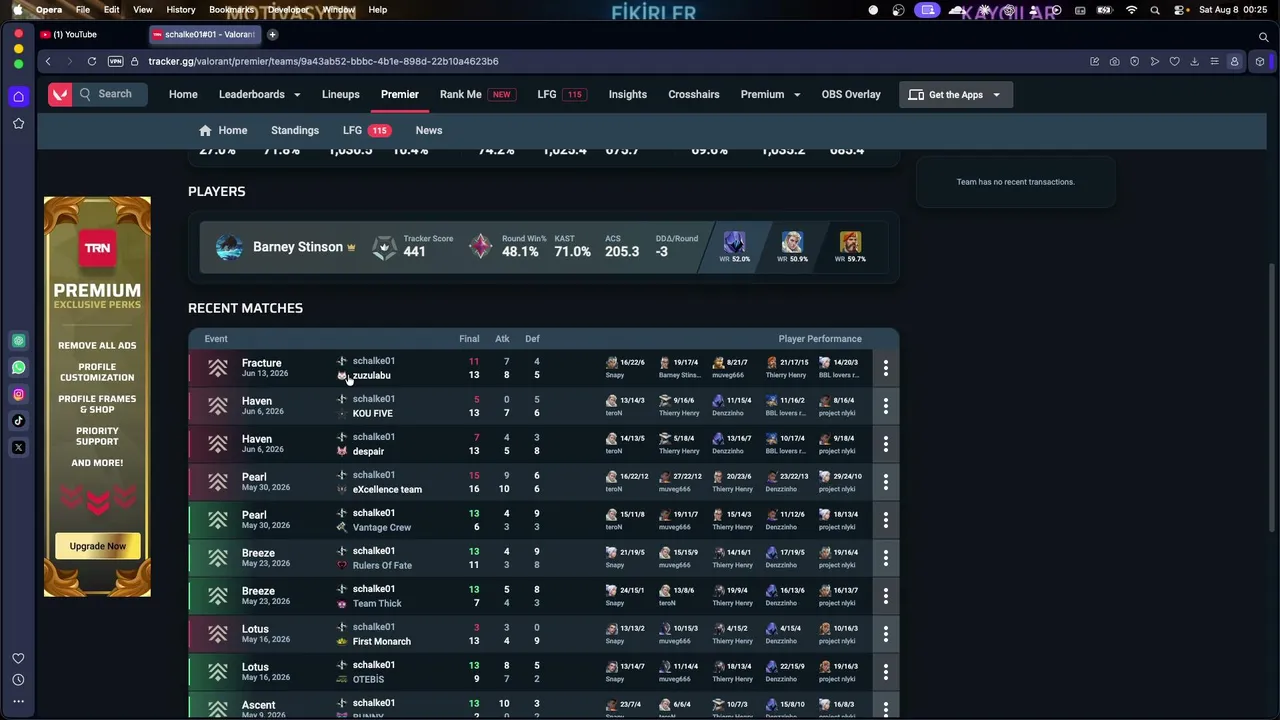Open options menu for the despair match
Image resolution: width=1280 pixels, height=720 pixels.
click(x=885, y=444)
